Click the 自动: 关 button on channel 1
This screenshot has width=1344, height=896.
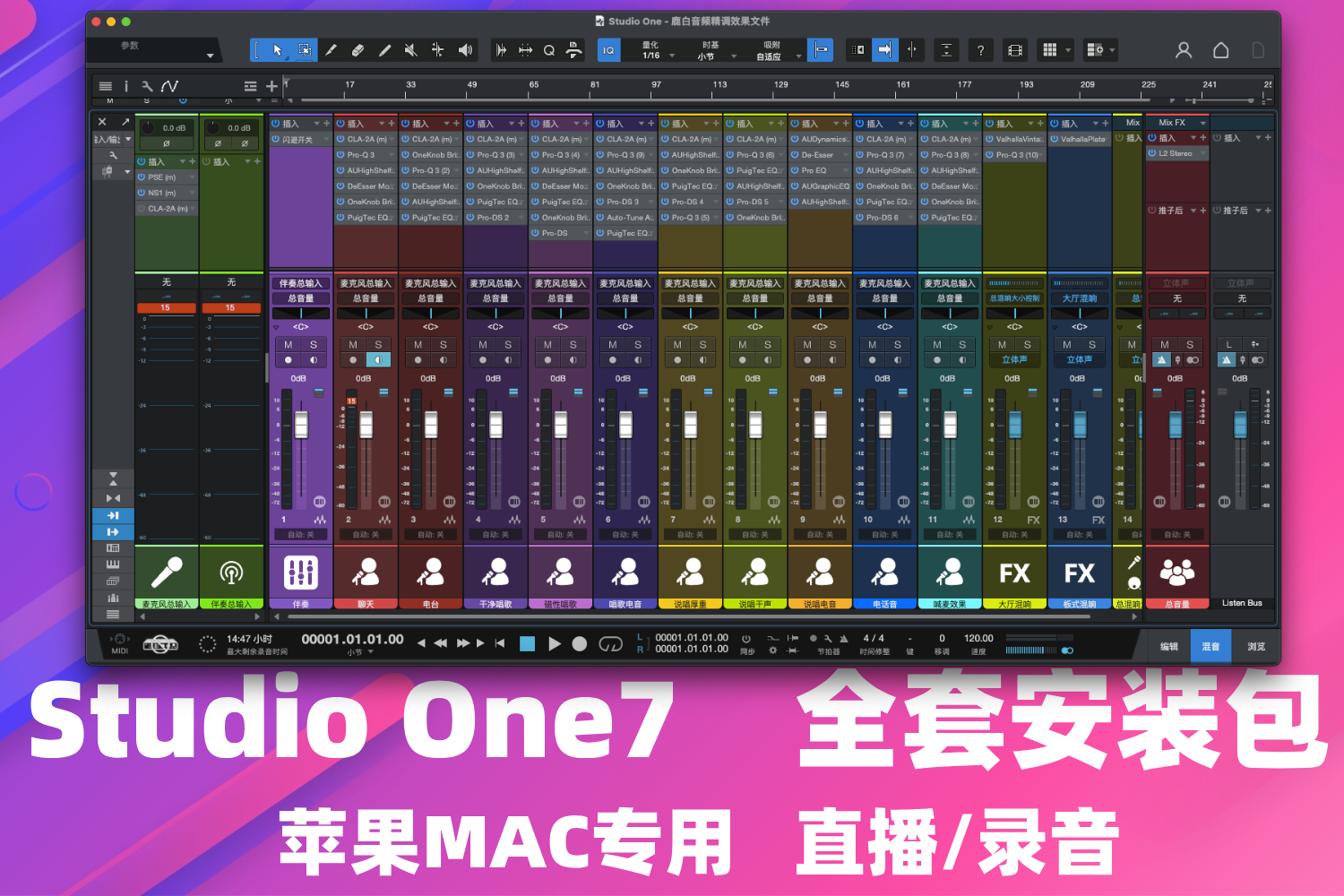301,534
